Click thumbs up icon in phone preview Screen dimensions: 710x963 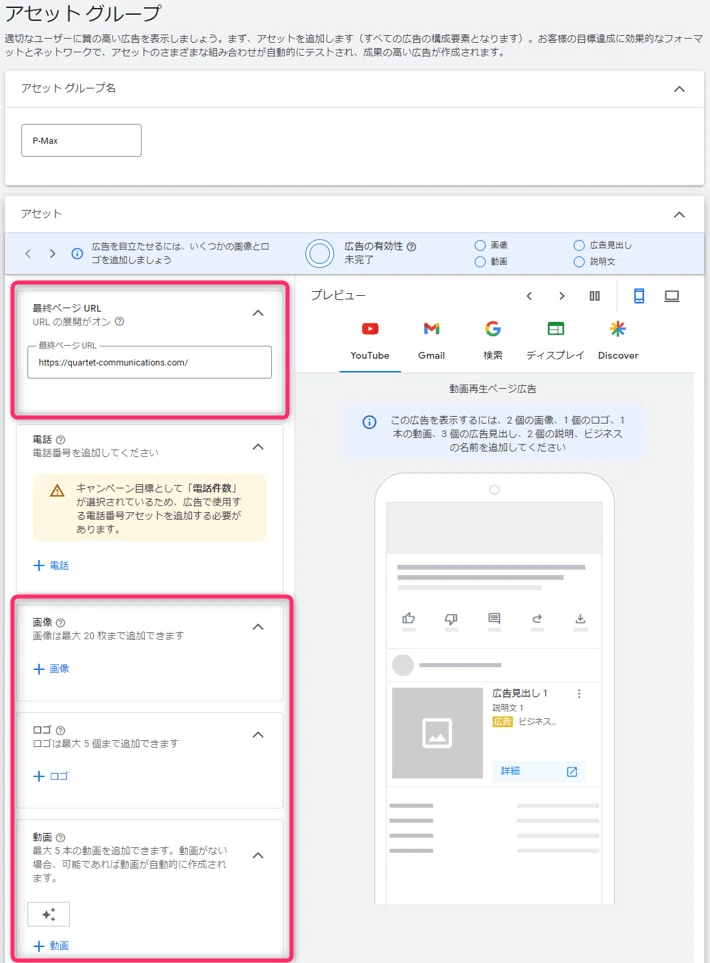408,618
